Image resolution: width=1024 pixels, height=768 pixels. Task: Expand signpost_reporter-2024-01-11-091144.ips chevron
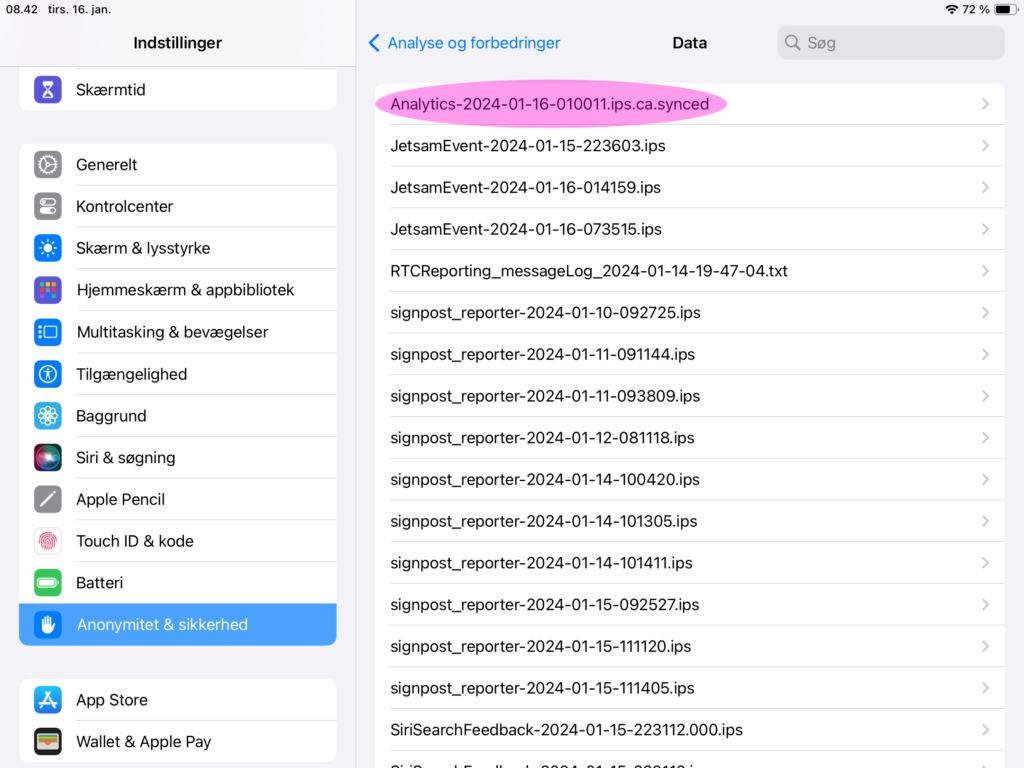coord(985,355)
